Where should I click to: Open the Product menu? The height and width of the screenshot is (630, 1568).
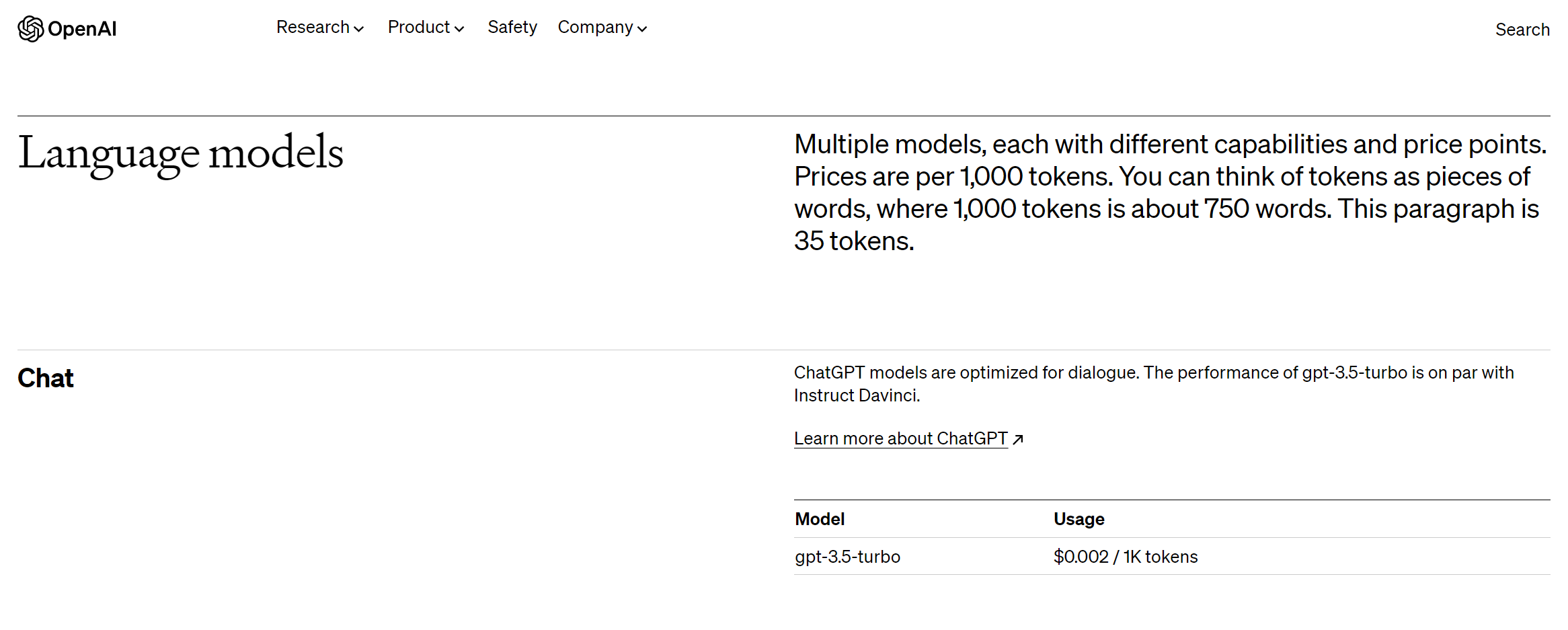[418, 28]
